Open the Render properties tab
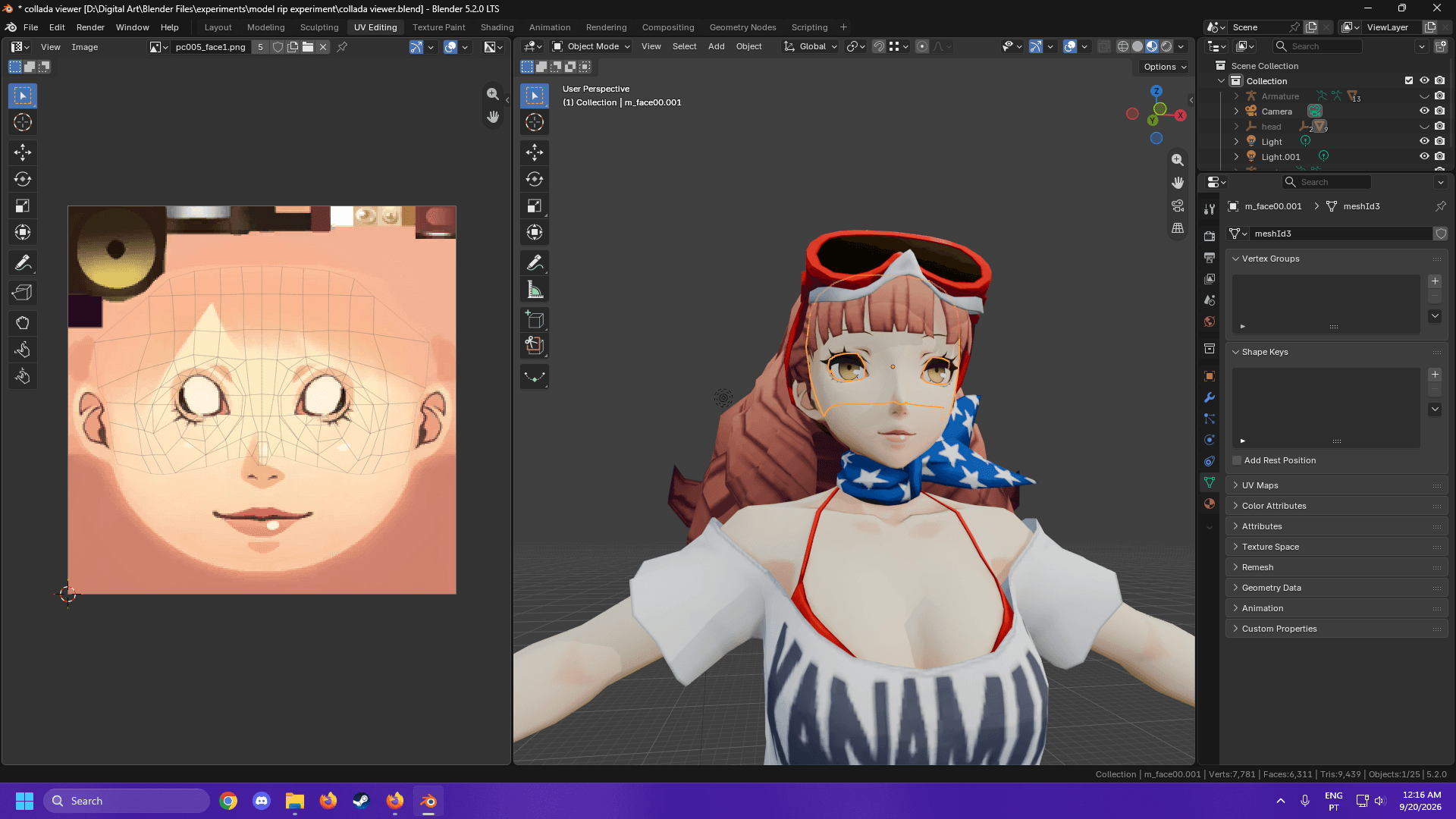Screen dimensions: 1456x819 click(x=1210, y=237)
